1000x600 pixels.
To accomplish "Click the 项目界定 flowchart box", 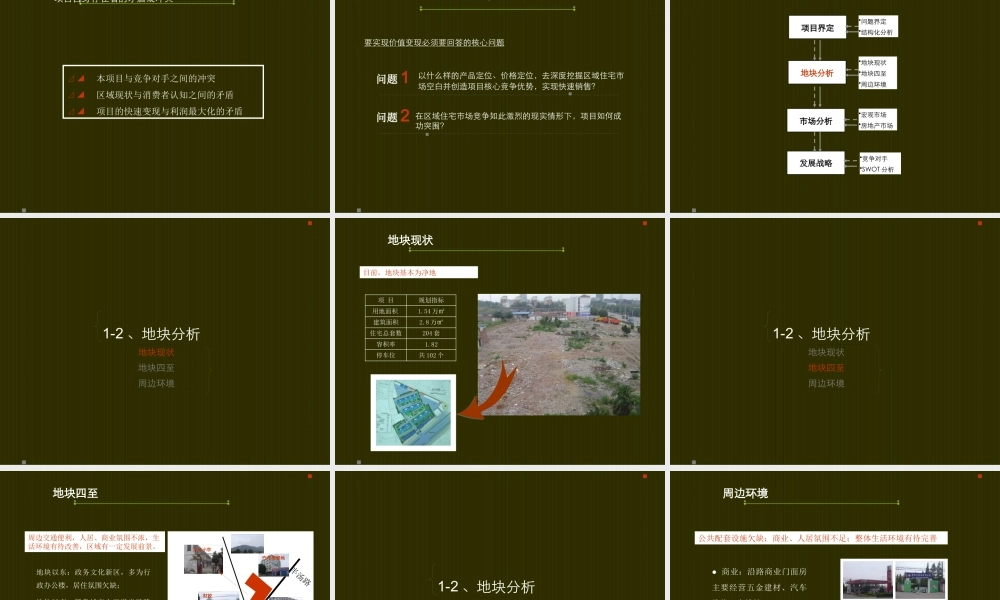I will coord(817,27).
